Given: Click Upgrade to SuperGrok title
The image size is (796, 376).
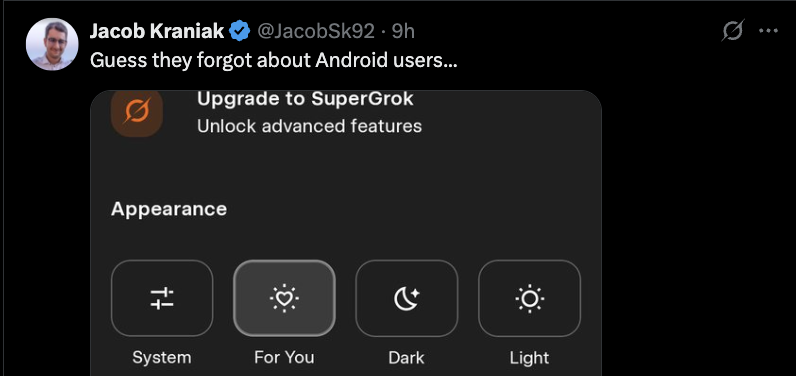Looking at the screenshot, I should pyautogui.click(x=305, y=99).
